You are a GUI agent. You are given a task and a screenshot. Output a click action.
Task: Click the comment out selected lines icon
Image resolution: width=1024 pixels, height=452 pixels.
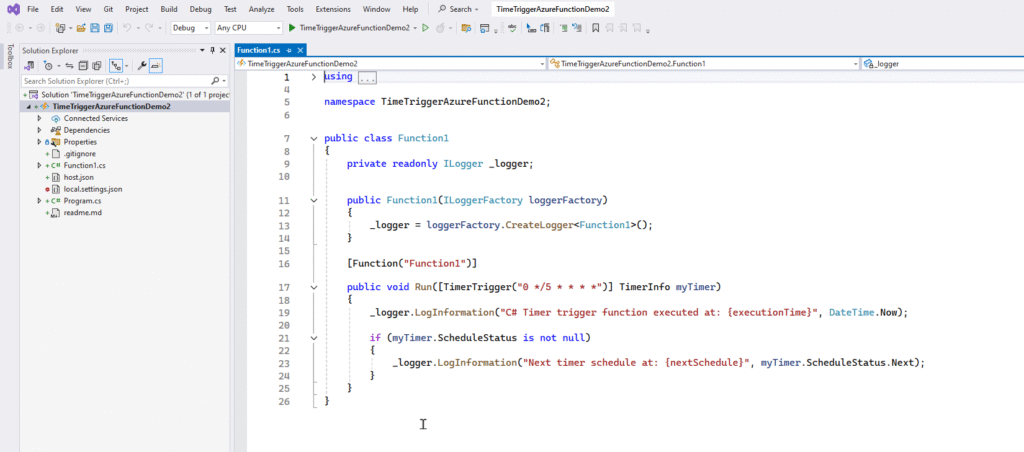click(x=563, y=28)
